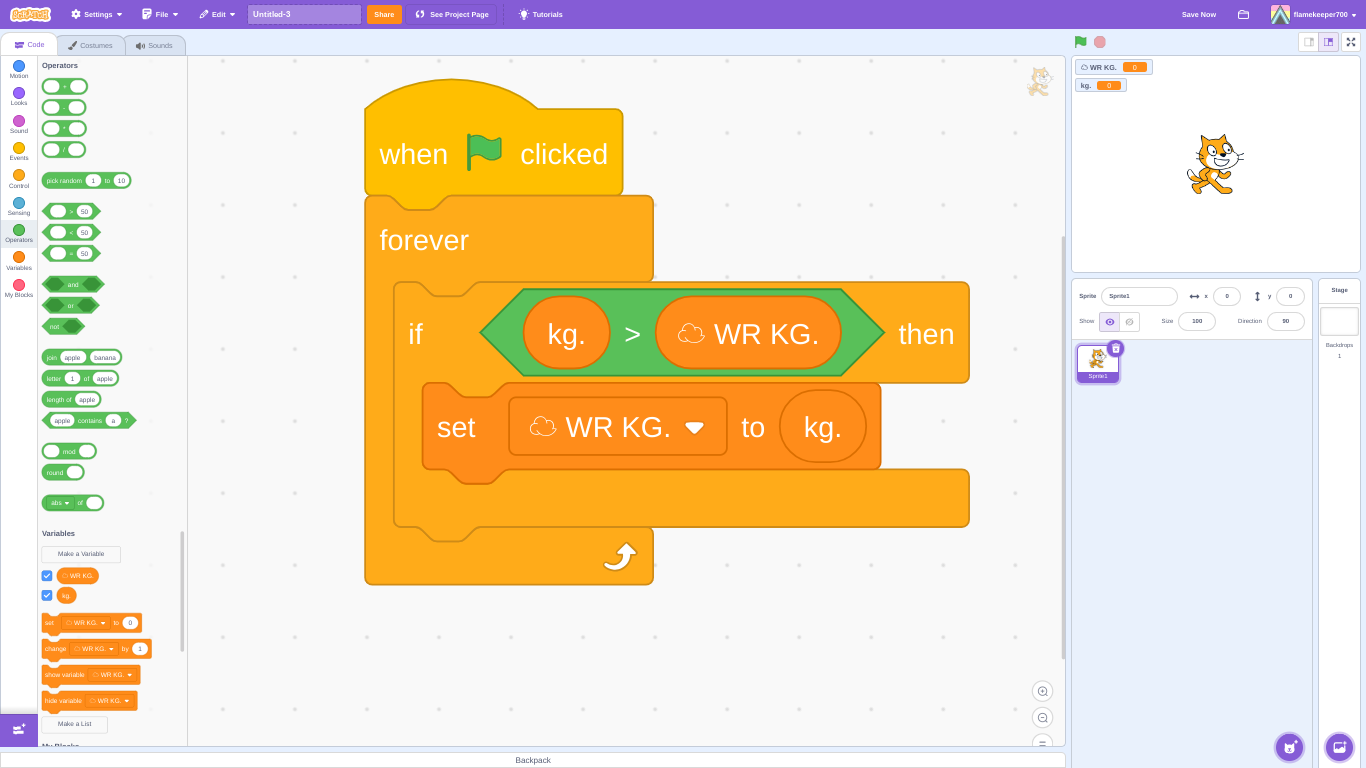The height and width of the screenshot is (768, 1366).
Task: Click Save Now link
Action: (x=1199, y=14)
